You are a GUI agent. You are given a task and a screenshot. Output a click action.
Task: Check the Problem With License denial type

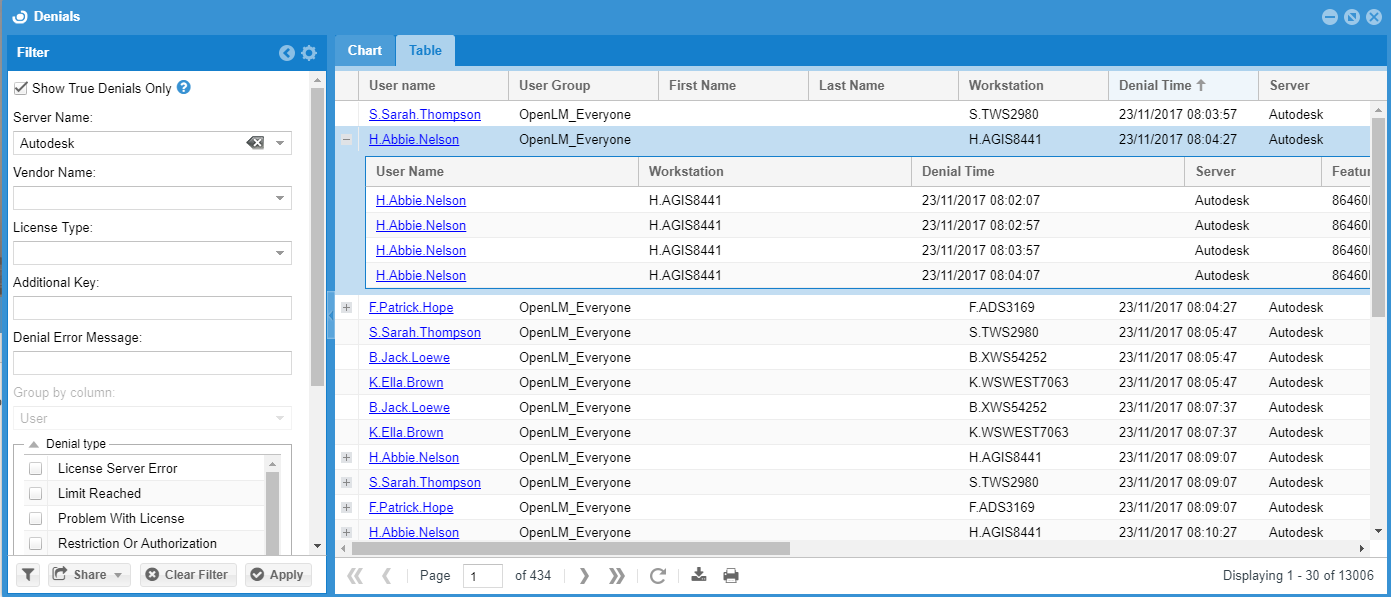point(36,518)
